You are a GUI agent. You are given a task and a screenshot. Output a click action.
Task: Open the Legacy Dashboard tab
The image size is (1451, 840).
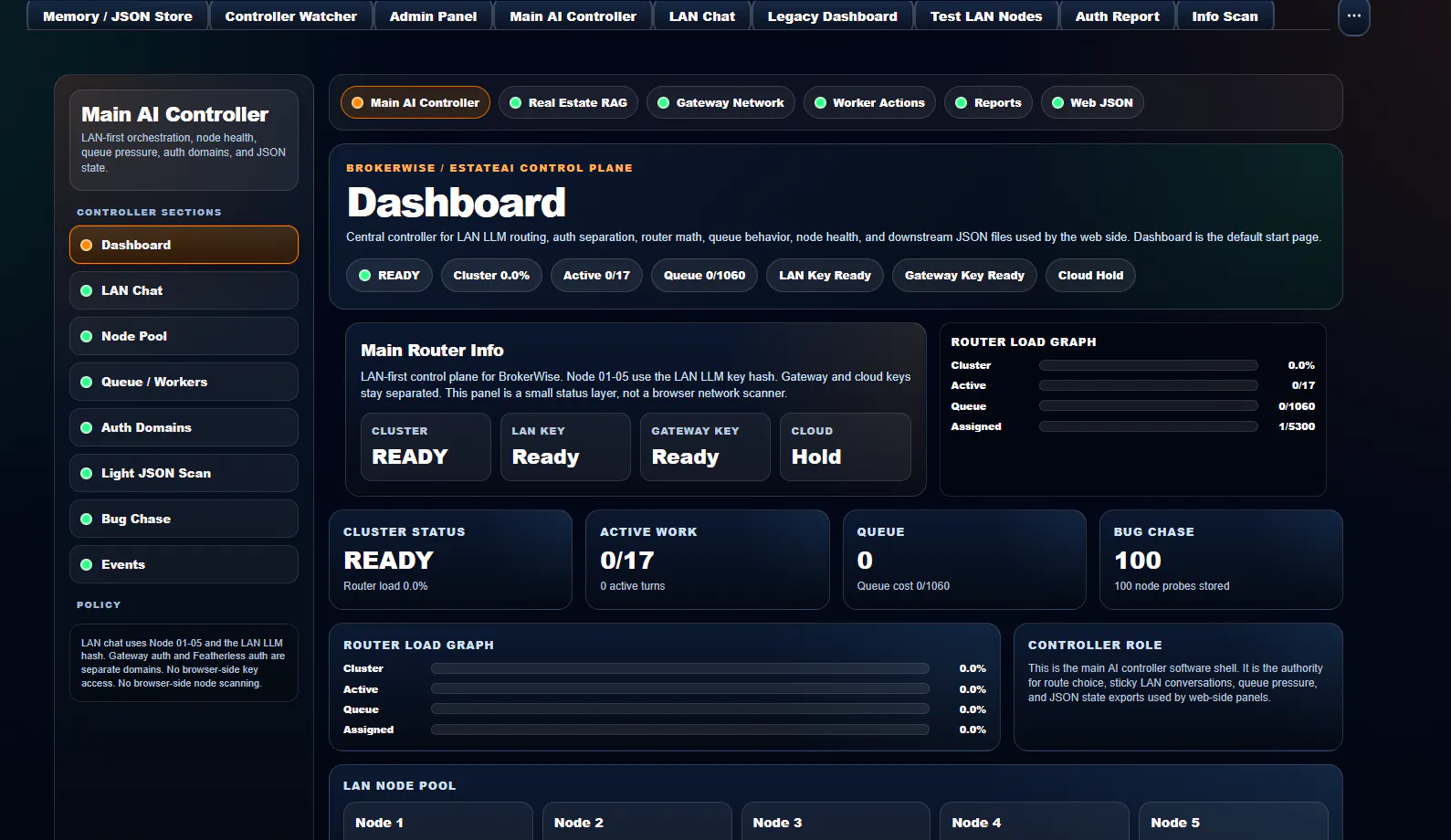(x=832, y=16)
